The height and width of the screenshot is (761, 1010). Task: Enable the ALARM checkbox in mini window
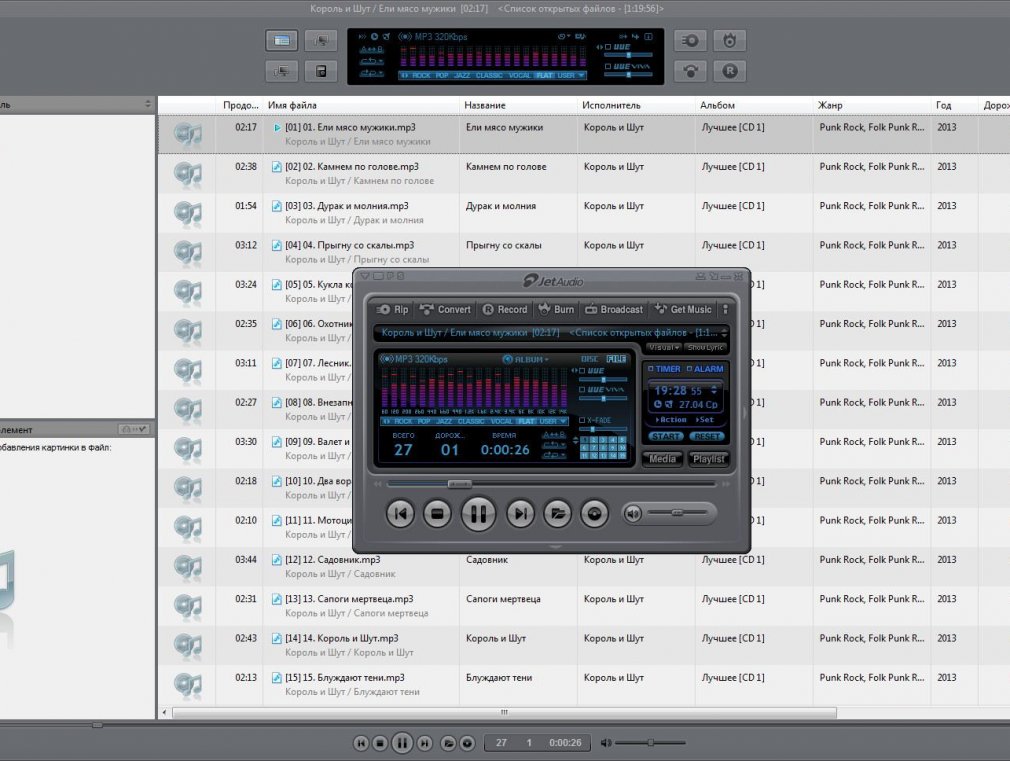coord(689,369)
